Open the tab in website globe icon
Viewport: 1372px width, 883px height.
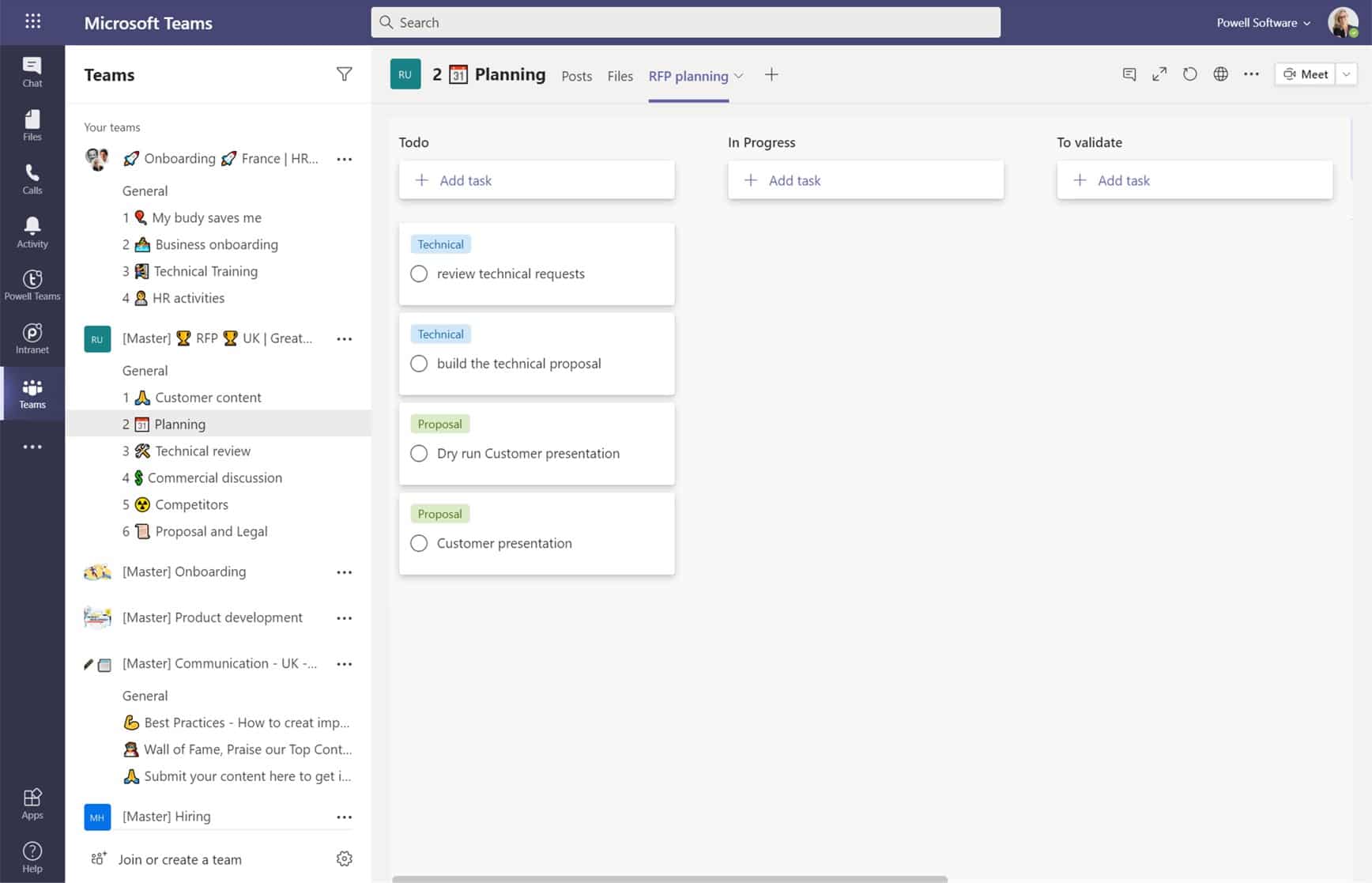(1220, 74)
